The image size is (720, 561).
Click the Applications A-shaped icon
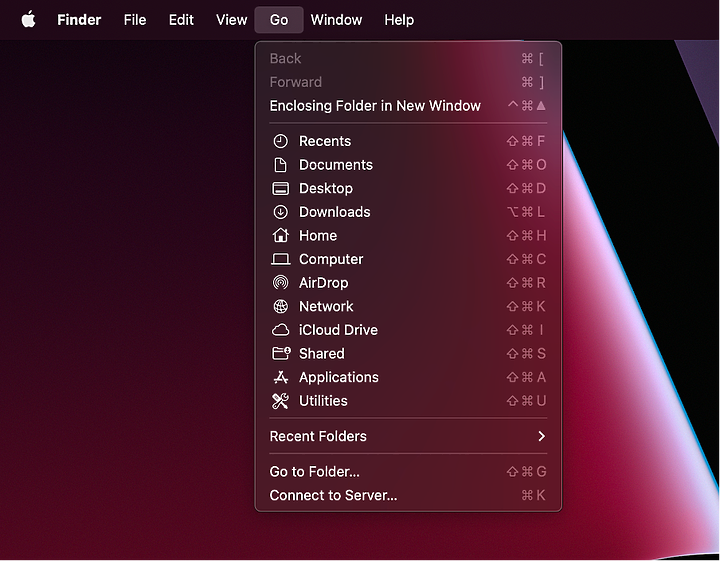281,377
